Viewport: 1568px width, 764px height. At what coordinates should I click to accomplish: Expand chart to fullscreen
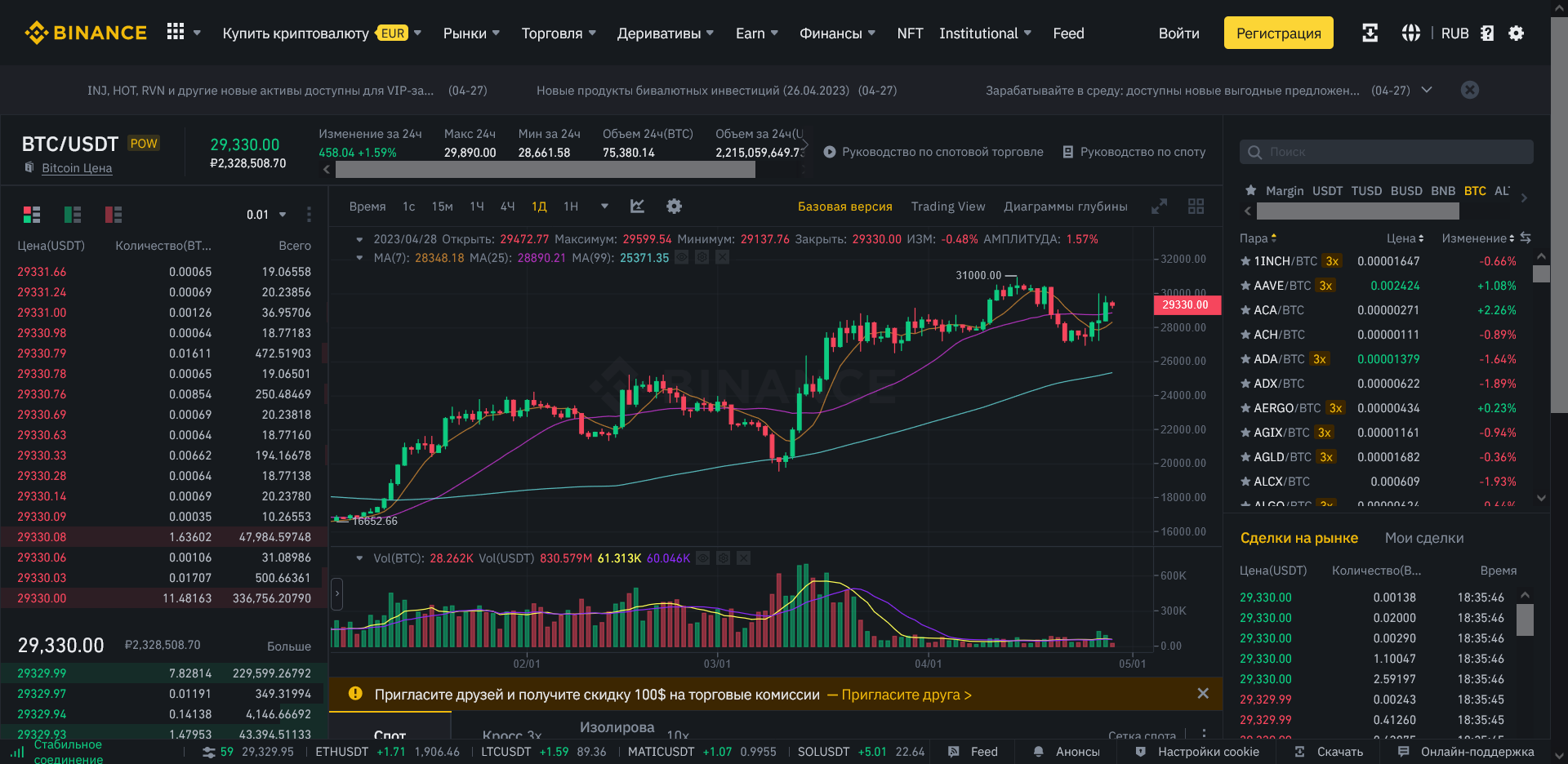coord(1159,207)
